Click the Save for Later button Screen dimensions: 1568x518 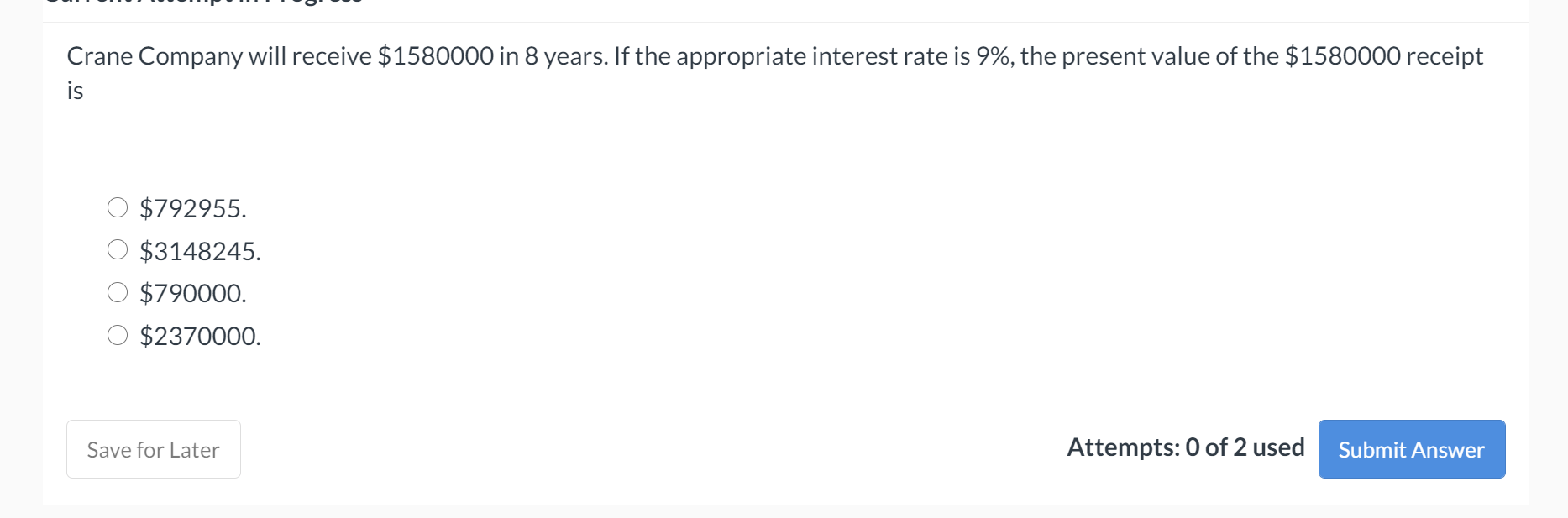[x=153, y=449]
